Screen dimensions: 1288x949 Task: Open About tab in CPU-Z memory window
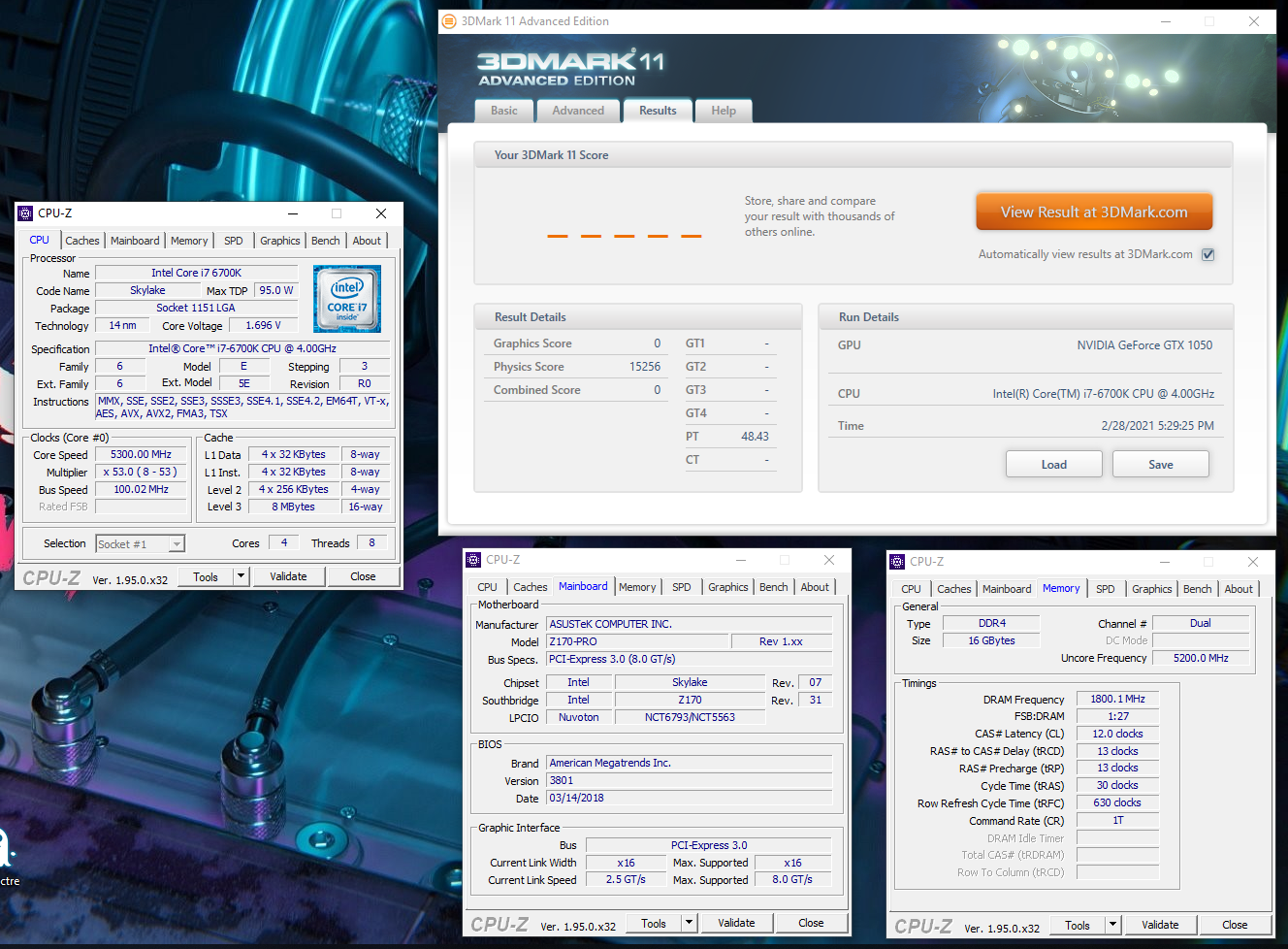pos(1239,589)
